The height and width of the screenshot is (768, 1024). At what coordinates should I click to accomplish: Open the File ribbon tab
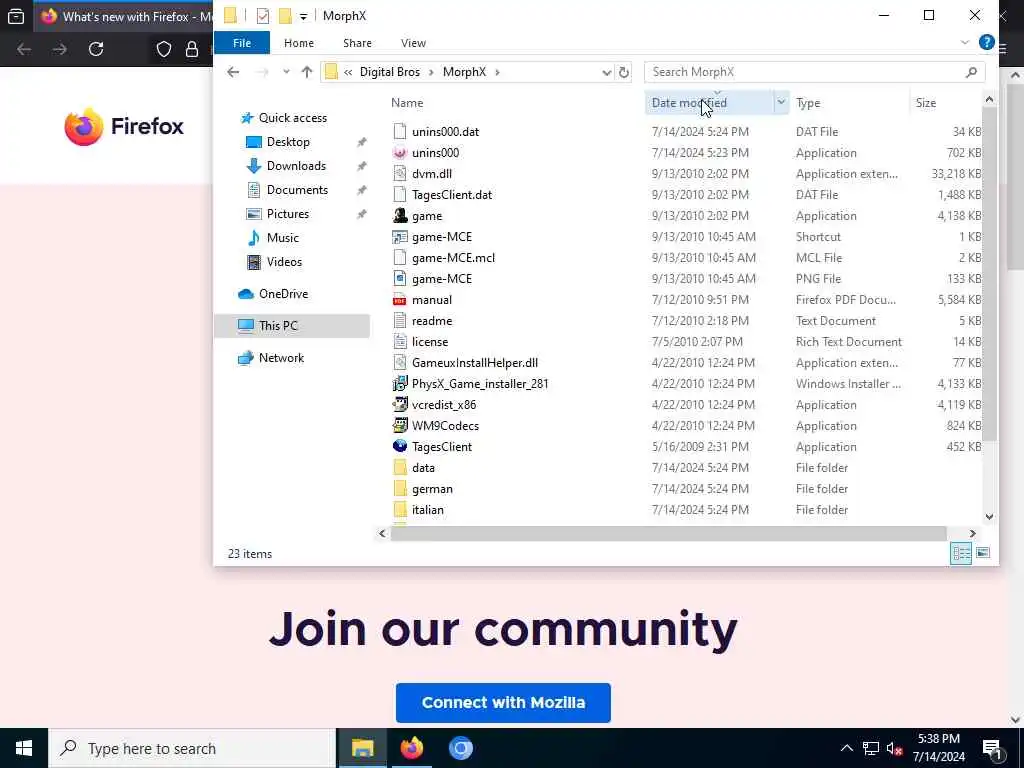coord(242,43)
